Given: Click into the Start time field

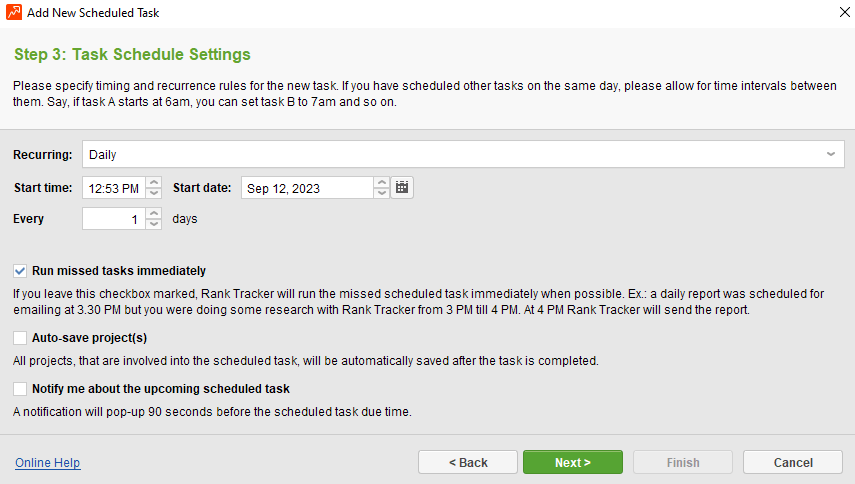Looking at the screenshot, I should click(x=114, y=188).
